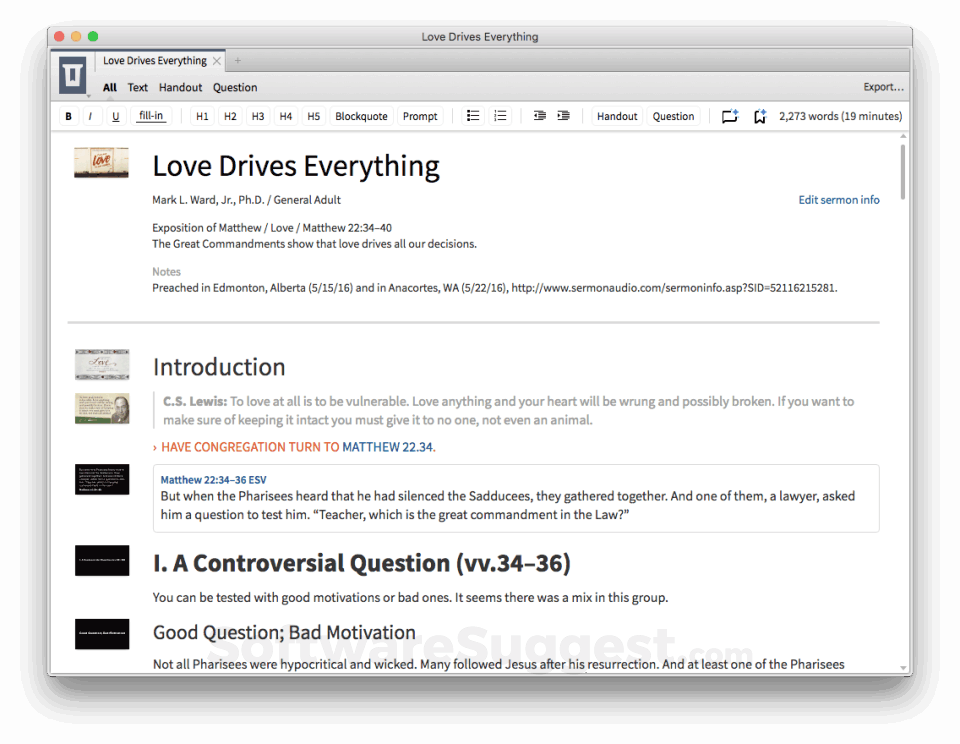
Task: Switch to the Text filter view
Action: coord(137,87)
